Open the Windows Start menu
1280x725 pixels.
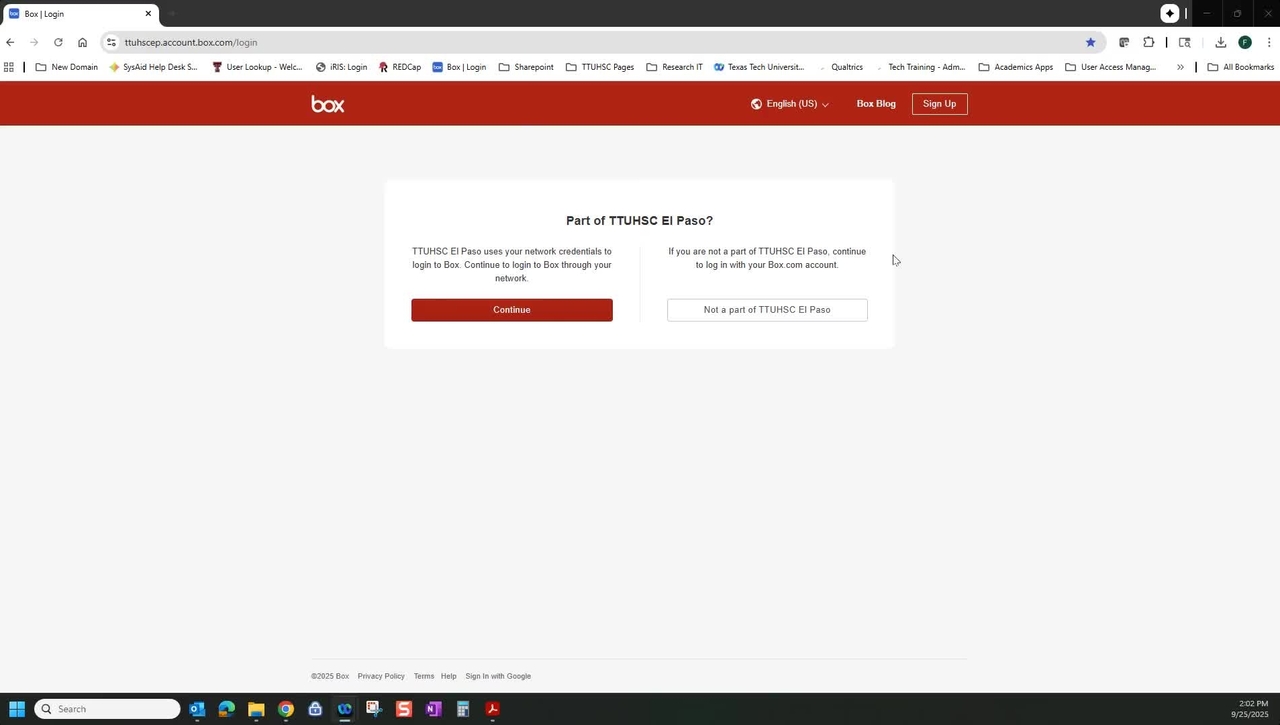[x=16, y=709]
